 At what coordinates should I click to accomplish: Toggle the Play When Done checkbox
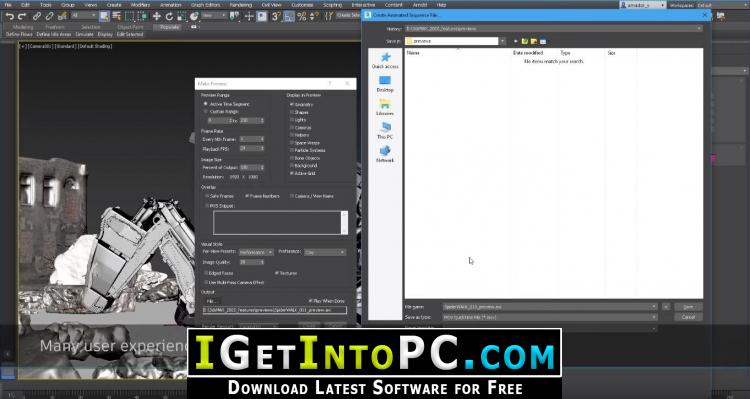[310, 301]
